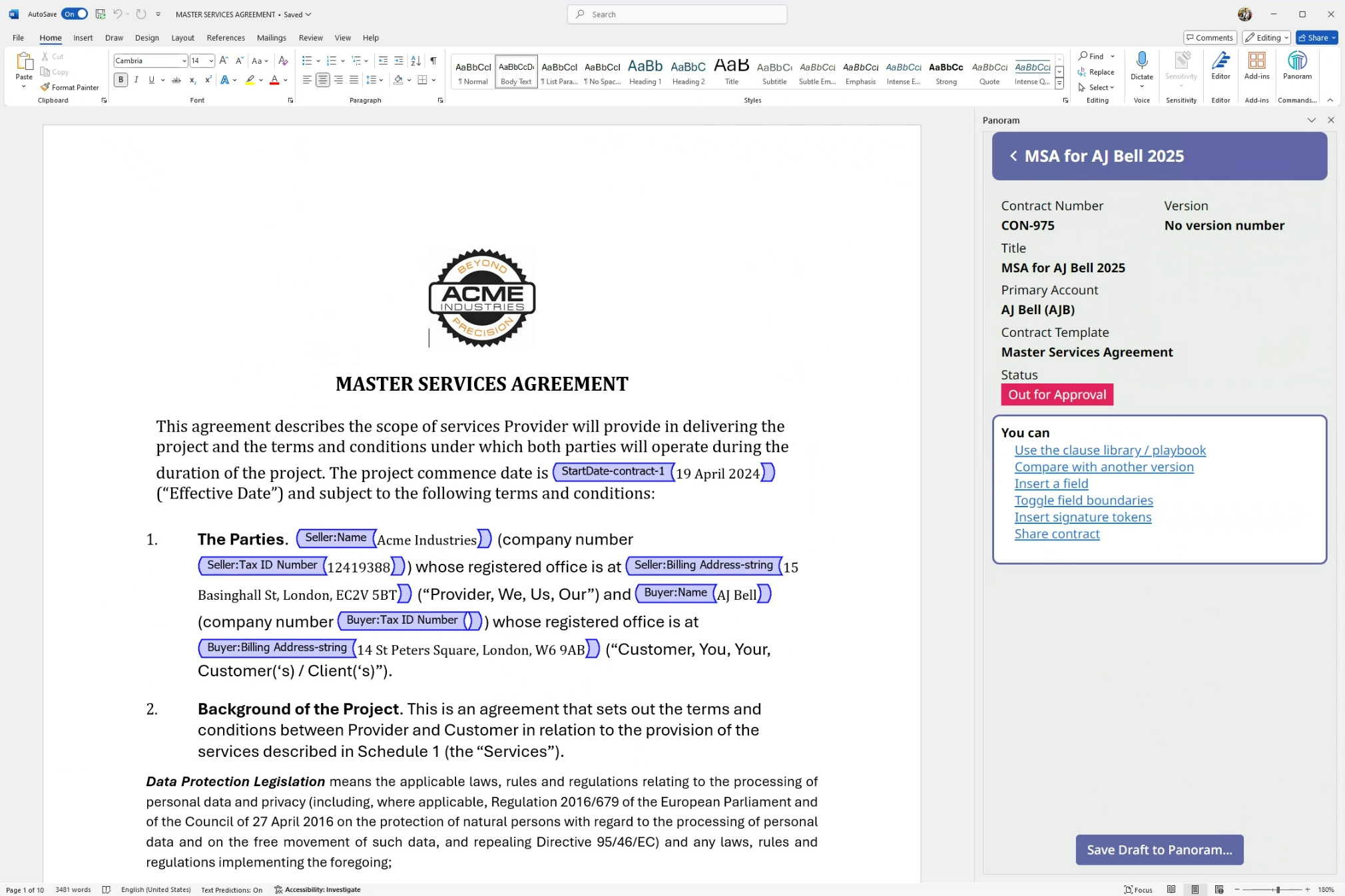Switch to the Design tab
The width and height of the screenshot is (1345, 896).
(146, 37)
